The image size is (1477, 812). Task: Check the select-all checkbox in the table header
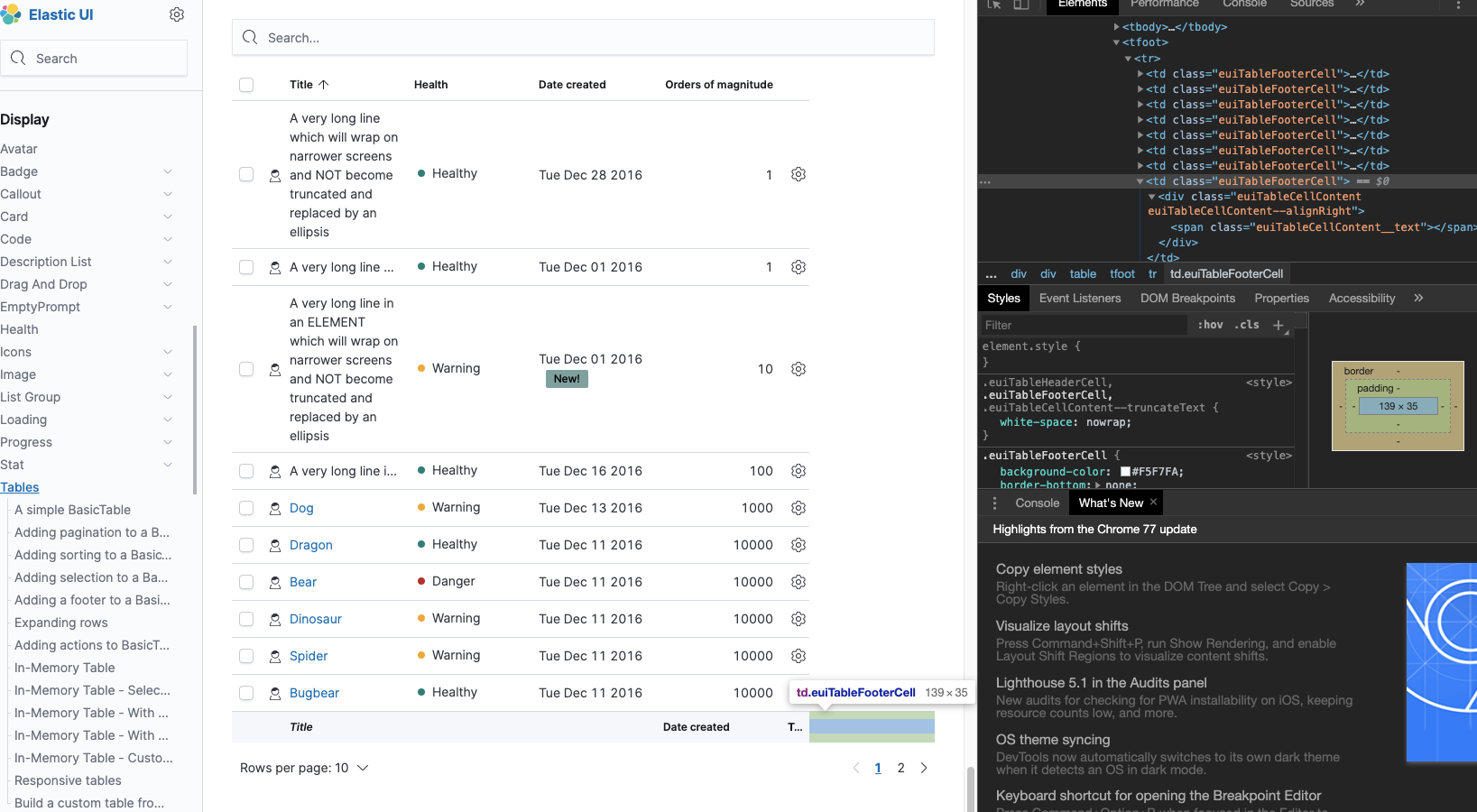coord(246,84)
